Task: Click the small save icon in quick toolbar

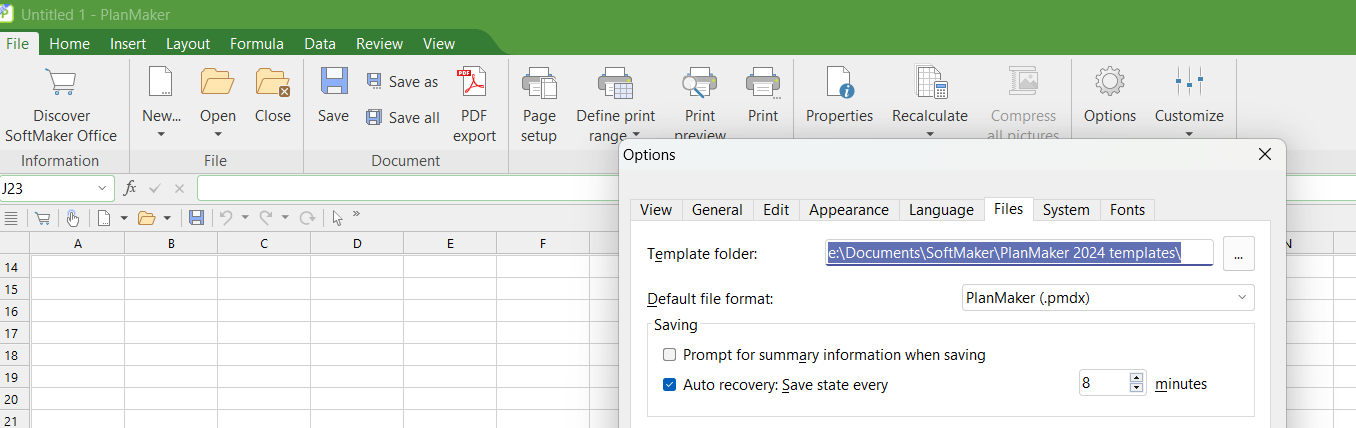Action: [196, 218]
